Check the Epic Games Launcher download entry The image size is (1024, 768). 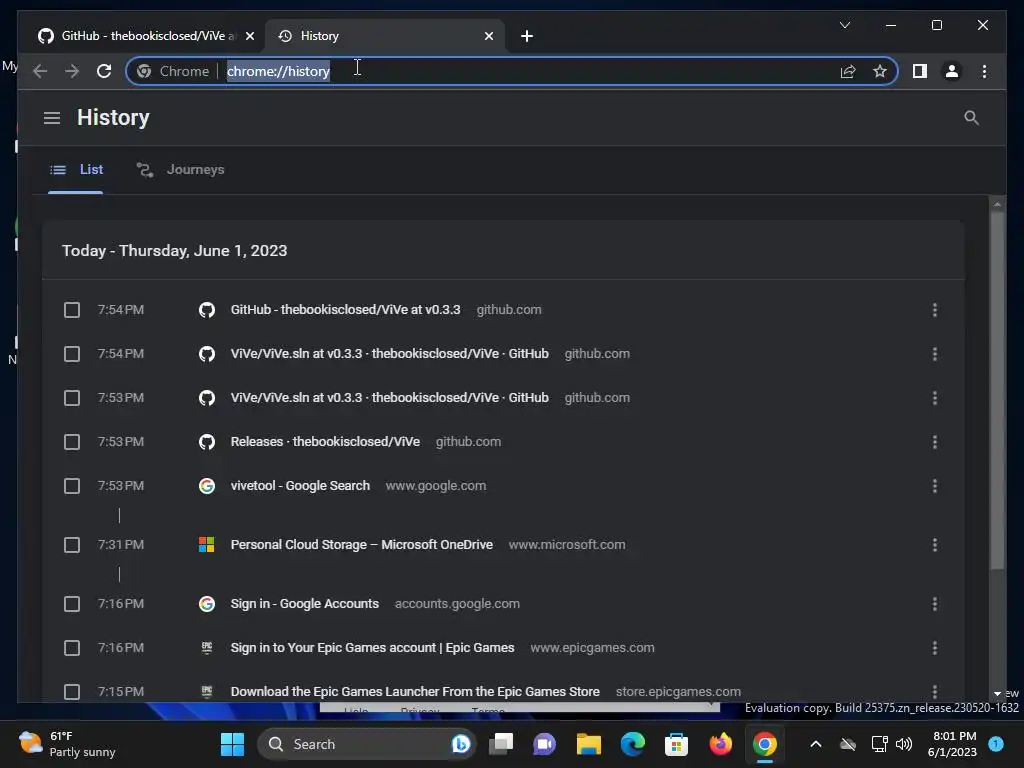pyautogui.click(x=72, y=692)
